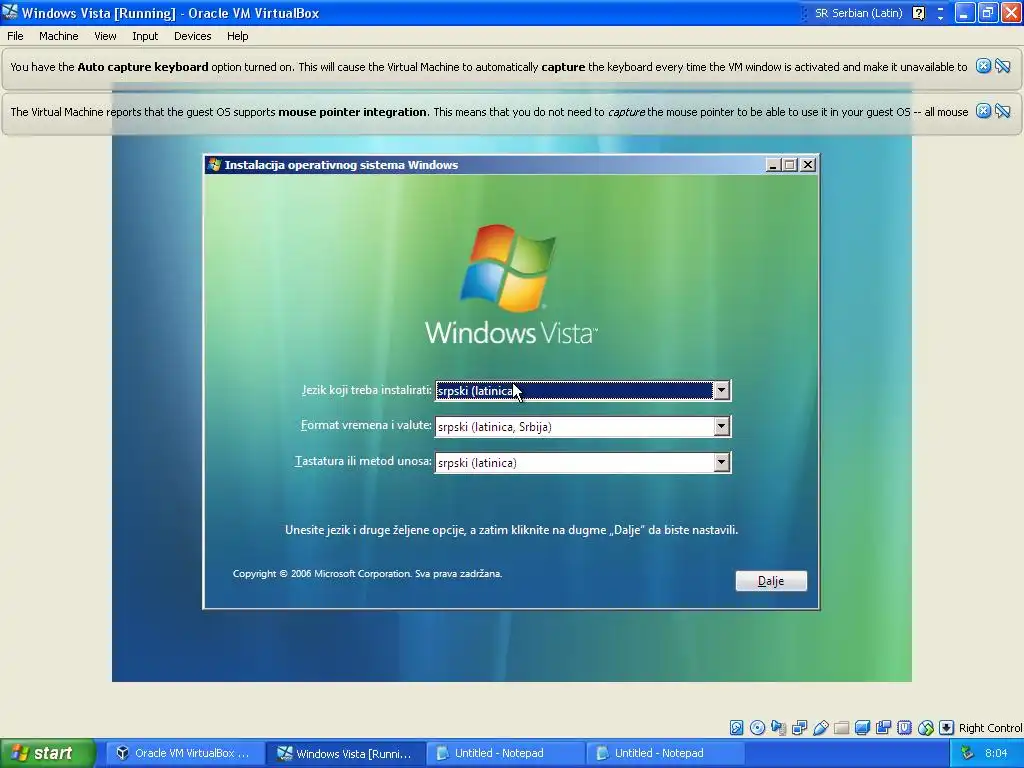Click the 'Jezik koji treba instalirati' combo box field
This screenshot has height=768, width=1024.
(583, 391)
